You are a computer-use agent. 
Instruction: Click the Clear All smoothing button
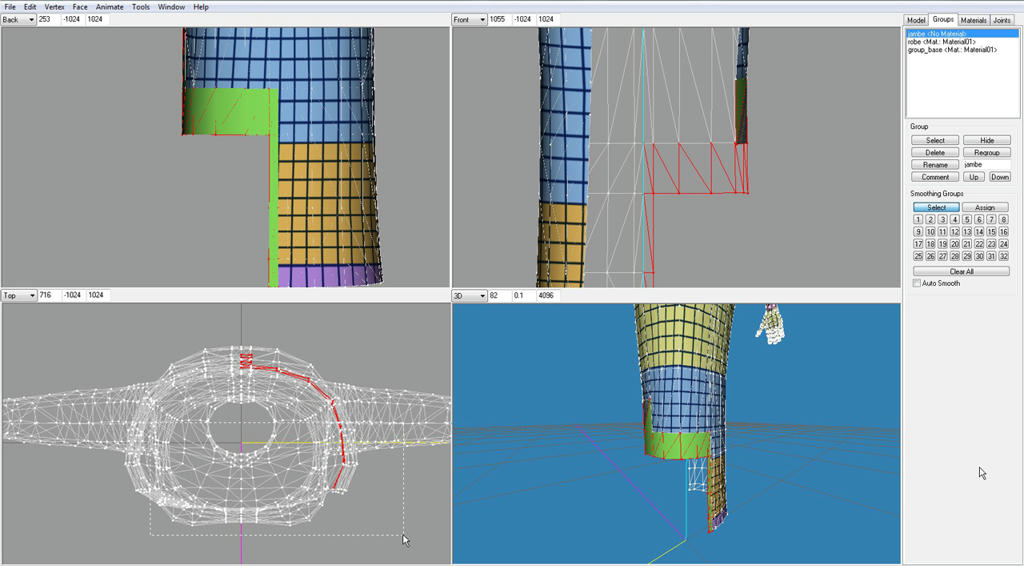[961, 272]
